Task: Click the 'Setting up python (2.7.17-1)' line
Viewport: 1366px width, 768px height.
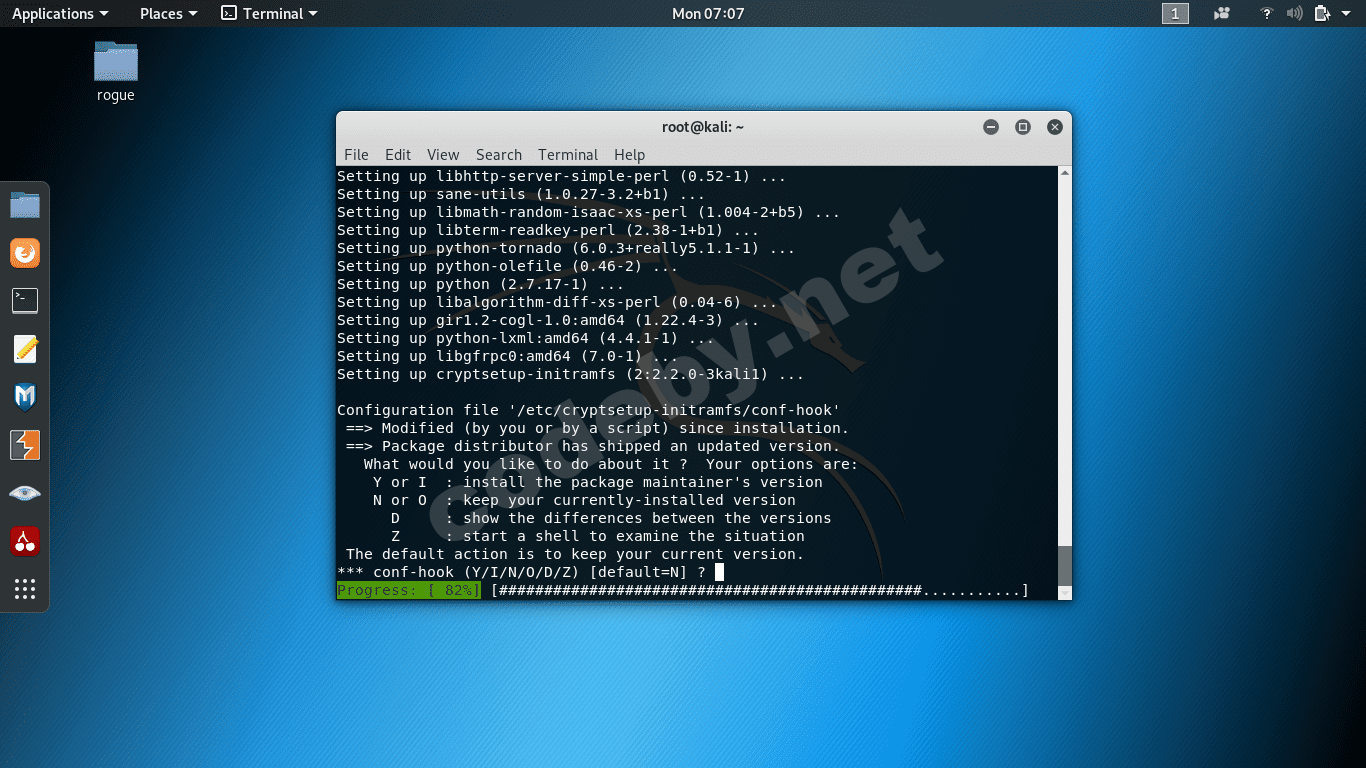Action: pyautogui.click(x=481, y=284)
